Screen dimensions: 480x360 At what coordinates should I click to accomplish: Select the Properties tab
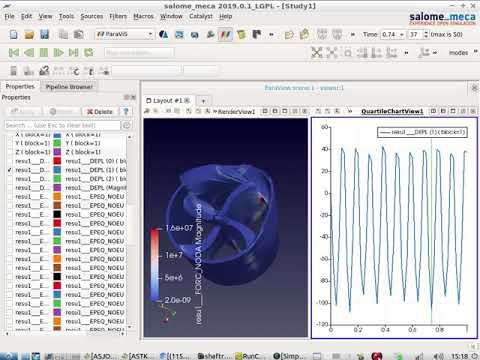point(20,86)
